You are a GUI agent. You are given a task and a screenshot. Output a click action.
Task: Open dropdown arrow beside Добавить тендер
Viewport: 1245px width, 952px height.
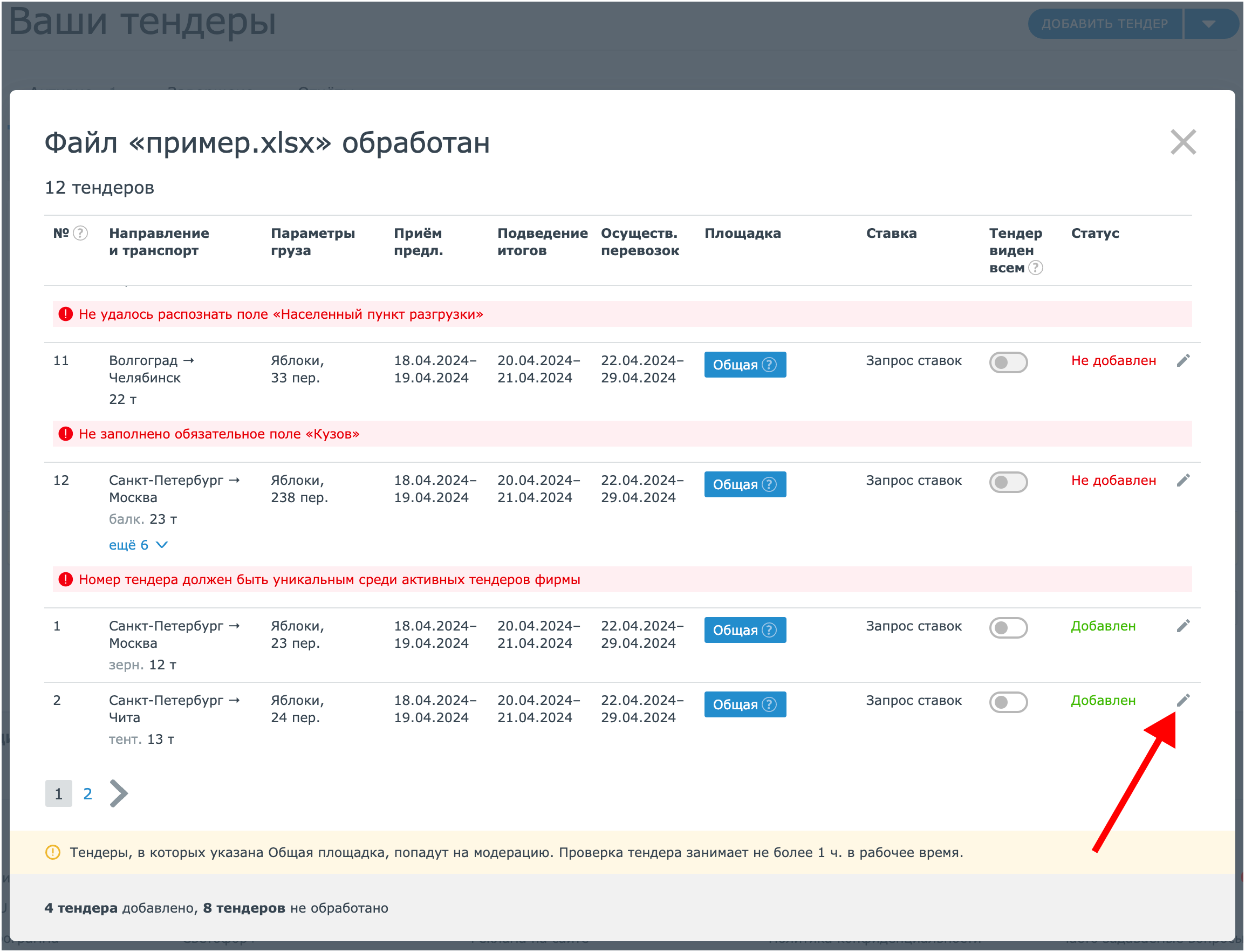point(1208,24)
